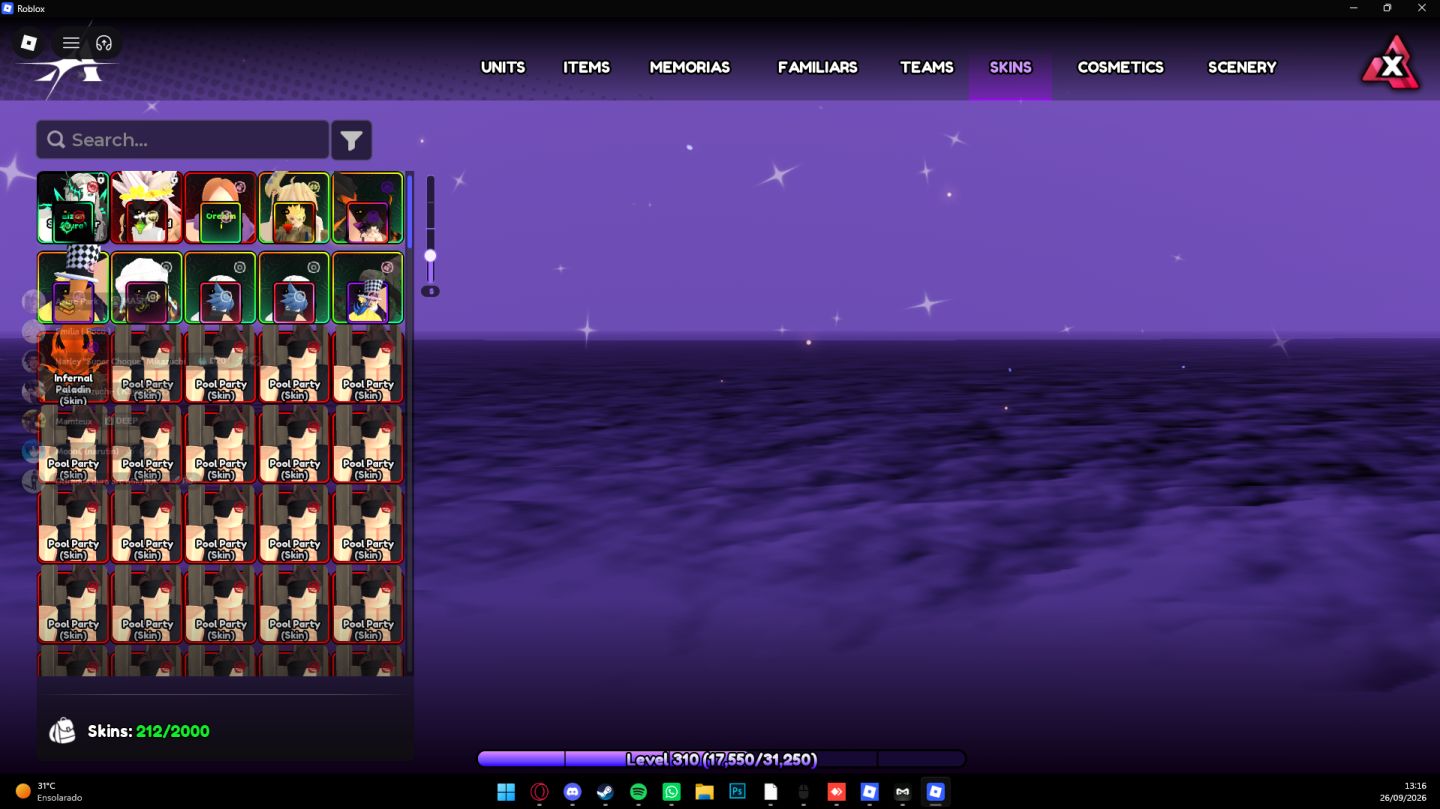Open the COSMETICS tab

1120,67
